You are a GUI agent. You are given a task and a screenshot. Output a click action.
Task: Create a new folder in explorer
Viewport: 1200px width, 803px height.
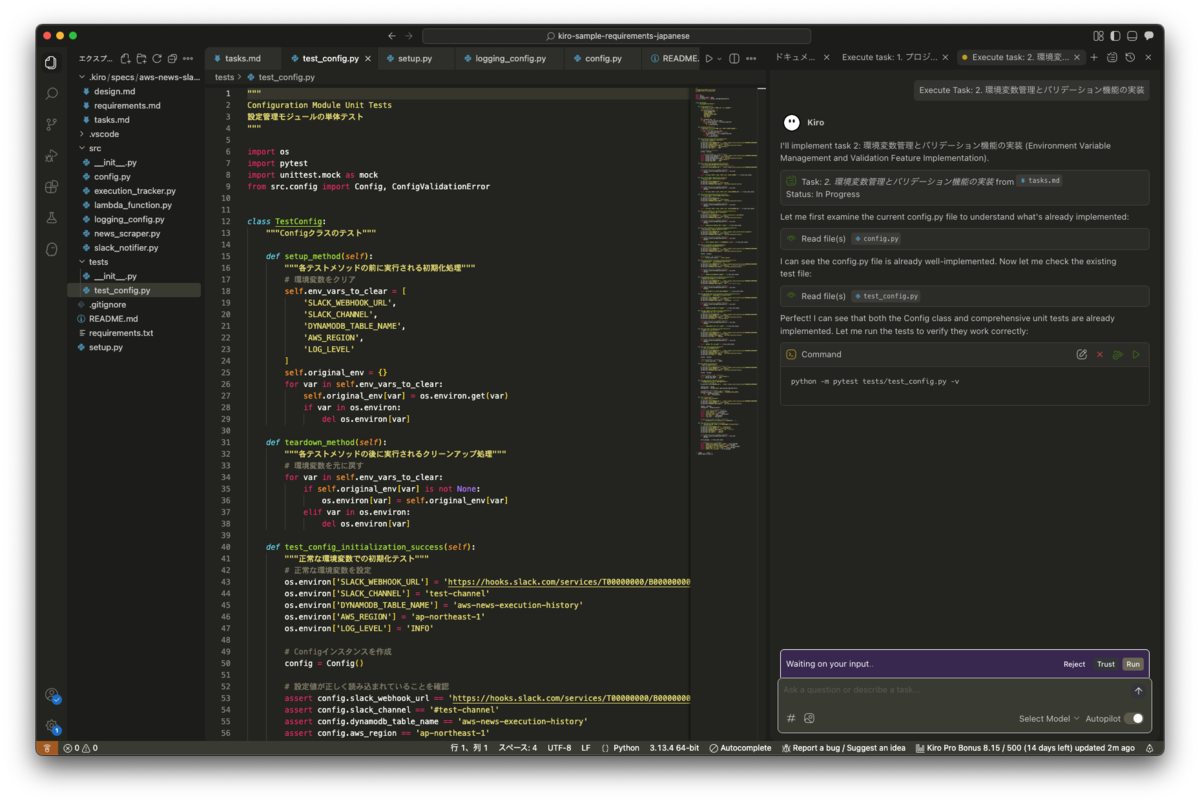[x=142, y=58]
